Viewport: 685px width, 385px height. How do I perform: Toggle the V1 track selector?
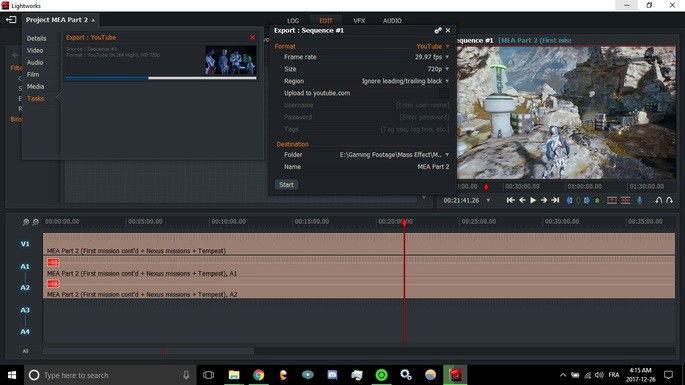[x=25, y=244]
